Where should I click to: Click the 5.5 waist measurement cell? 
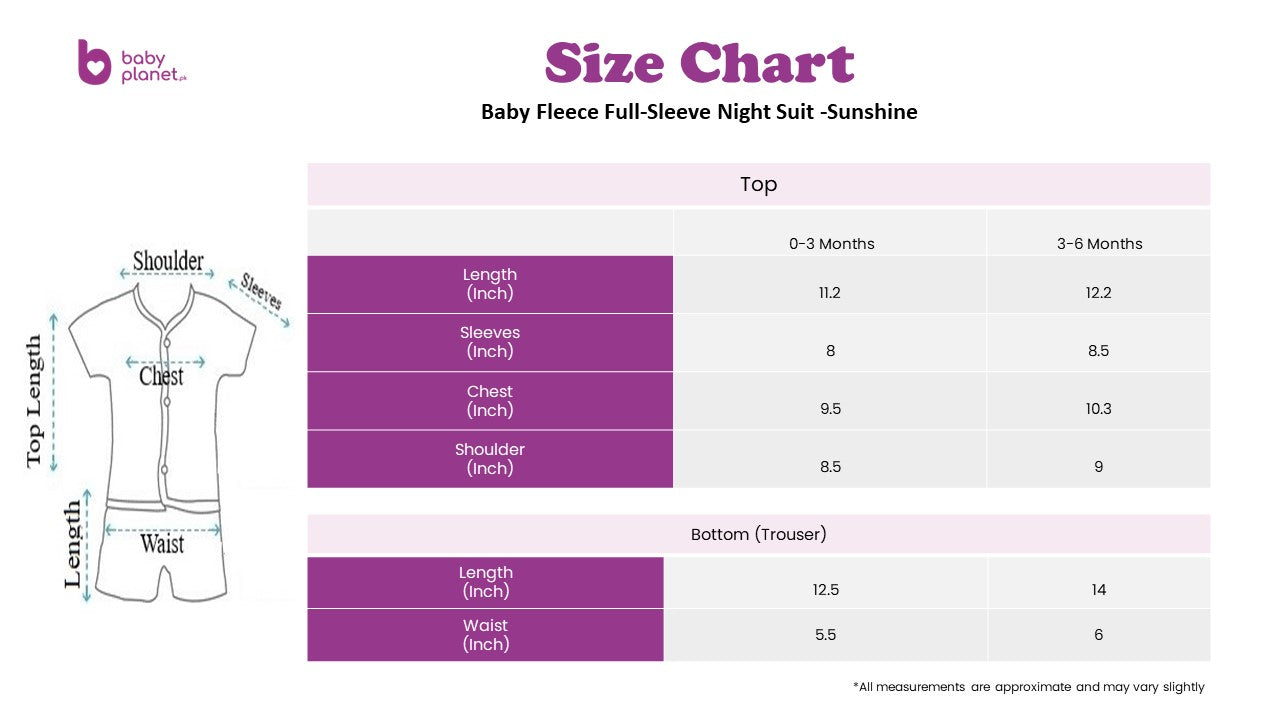[826, 635]
